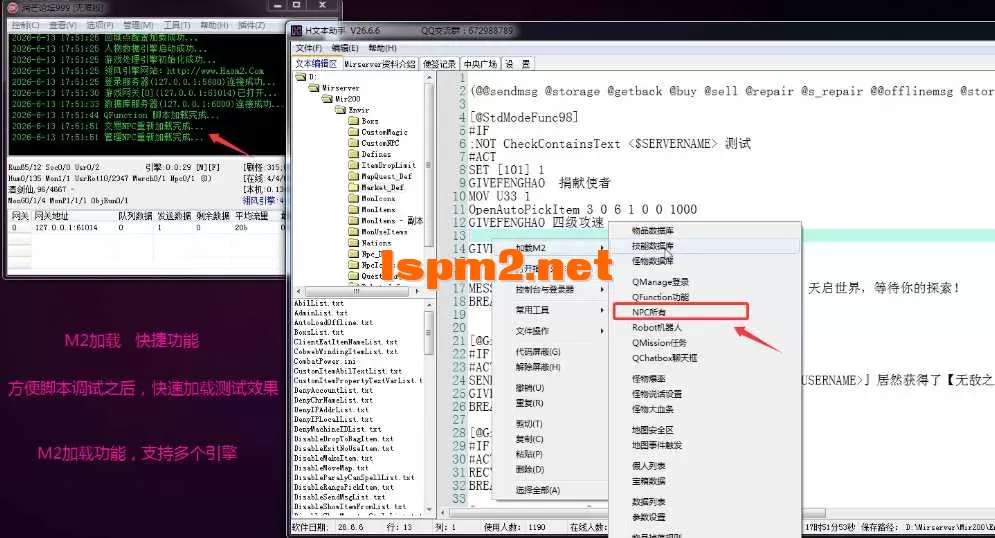The height and width of the screenshot is (538, 995).
Task: Select BoxsList.txt in file list
Action: pyautogui.click(x=319, y=332)
